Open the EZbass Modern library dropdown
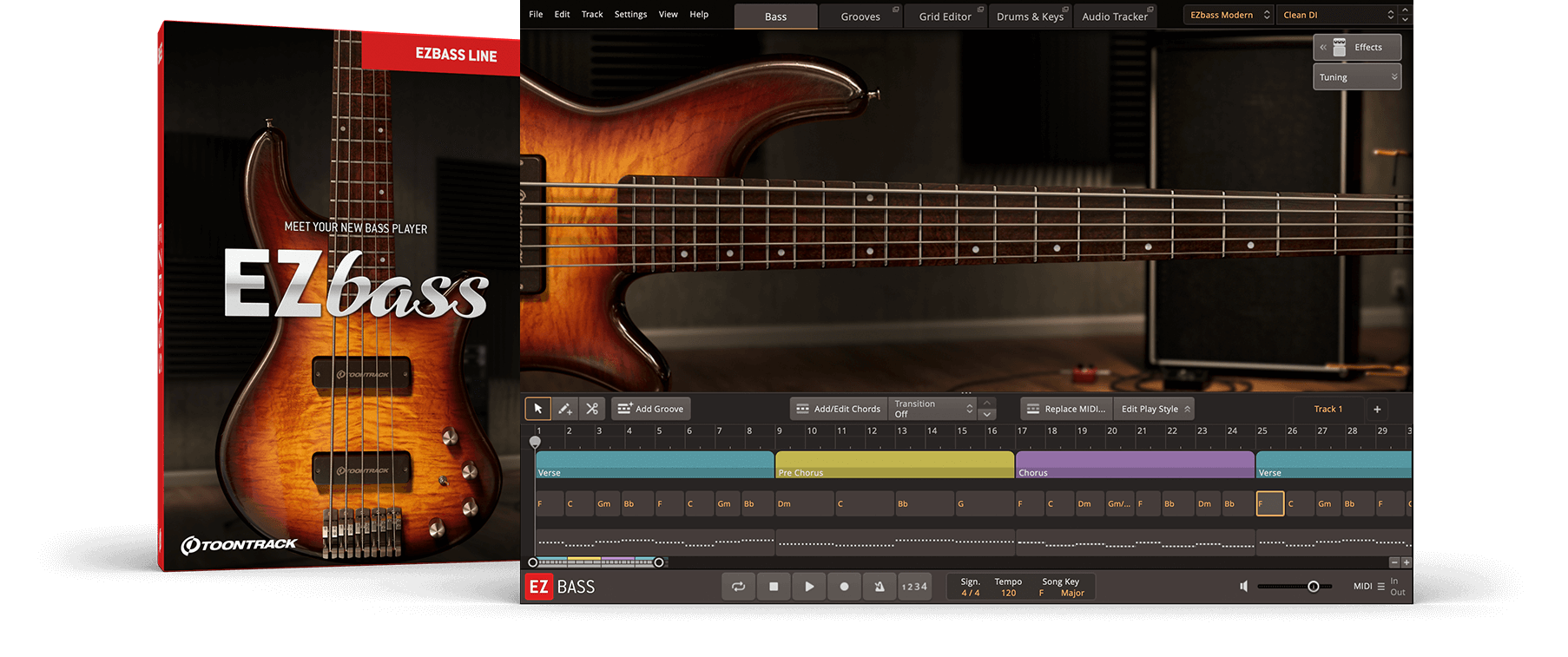Screen dimensions: 1568x657 pos(1229,15)
